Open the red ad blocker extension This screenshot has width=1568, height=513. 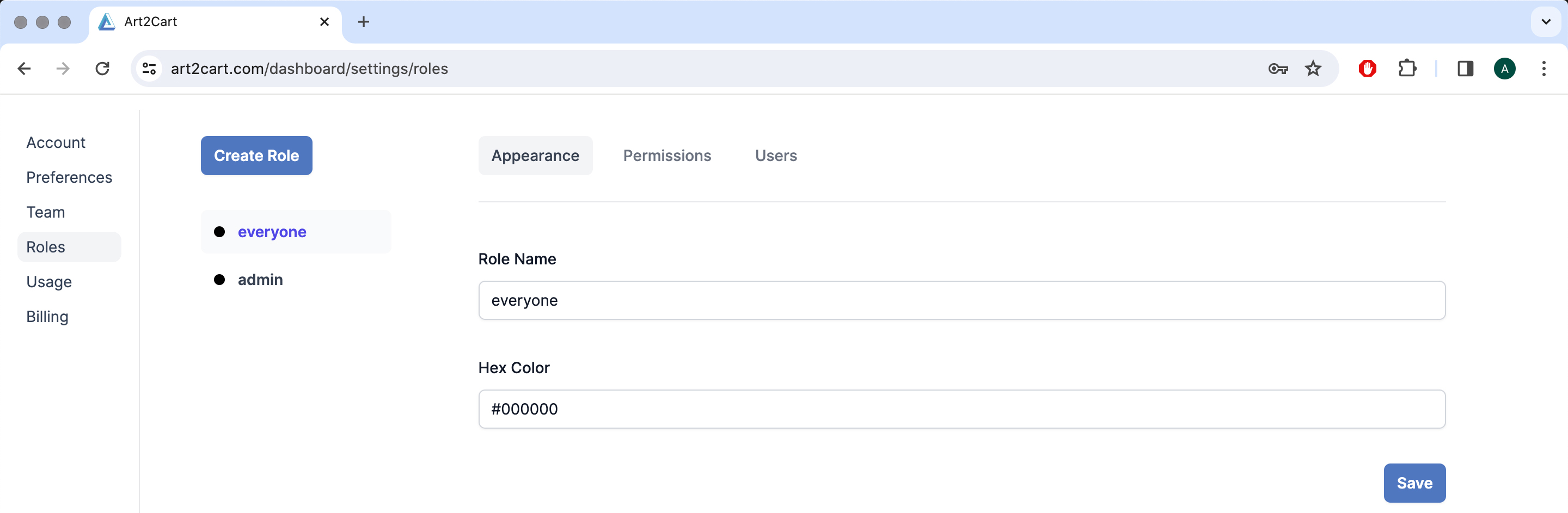click(x=1367, y=69)
